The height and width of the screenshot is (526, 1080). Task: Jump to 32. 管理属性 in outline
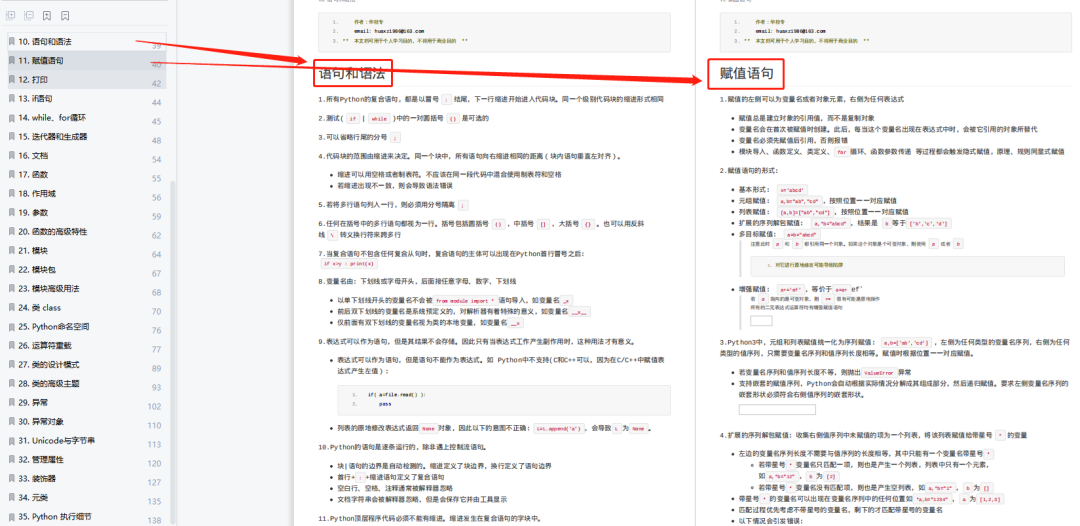pyautogui.click(x=87, y=459)
